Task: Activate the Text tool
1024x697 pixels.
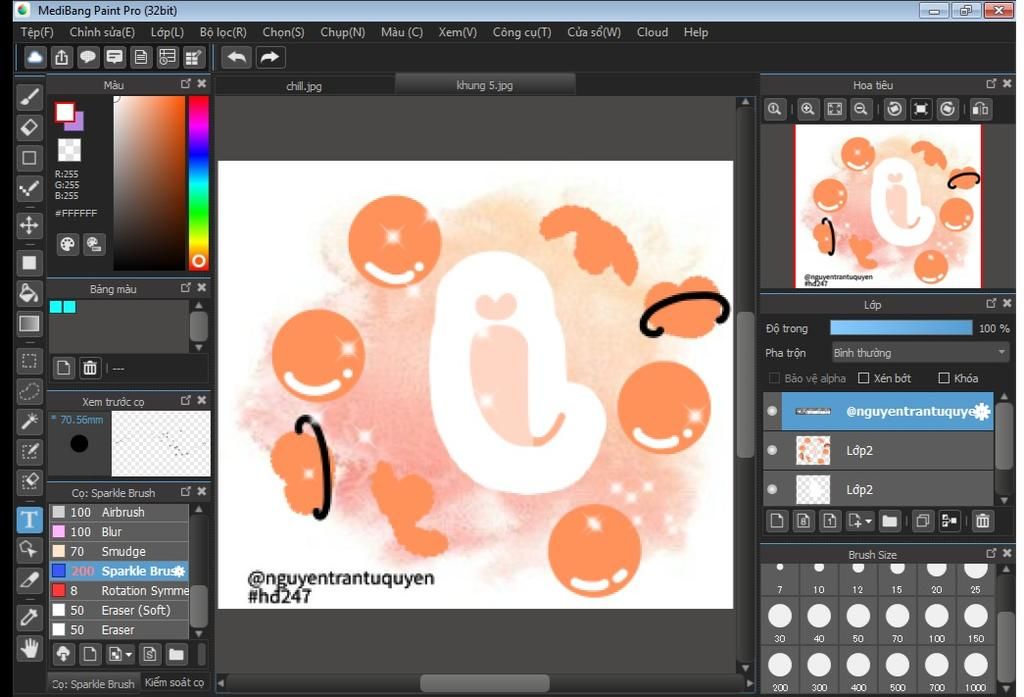Action: pyautogui.click(x=29, y=520)
